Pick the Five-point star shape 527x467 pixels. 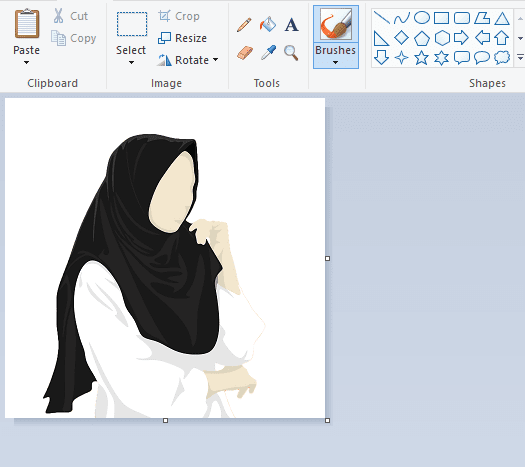point(421,58)
